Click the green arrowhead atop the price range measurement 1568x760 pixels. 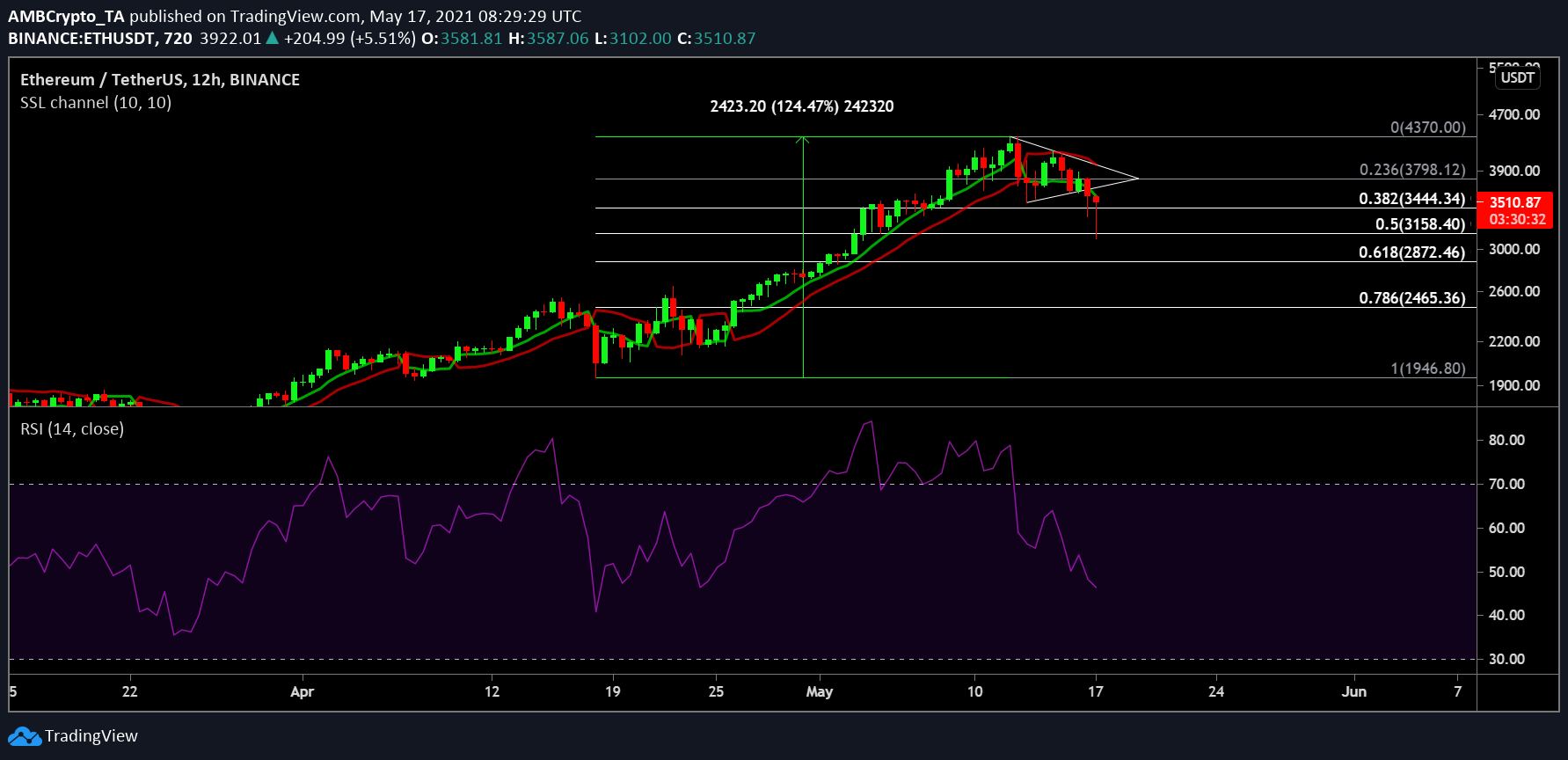803,139
